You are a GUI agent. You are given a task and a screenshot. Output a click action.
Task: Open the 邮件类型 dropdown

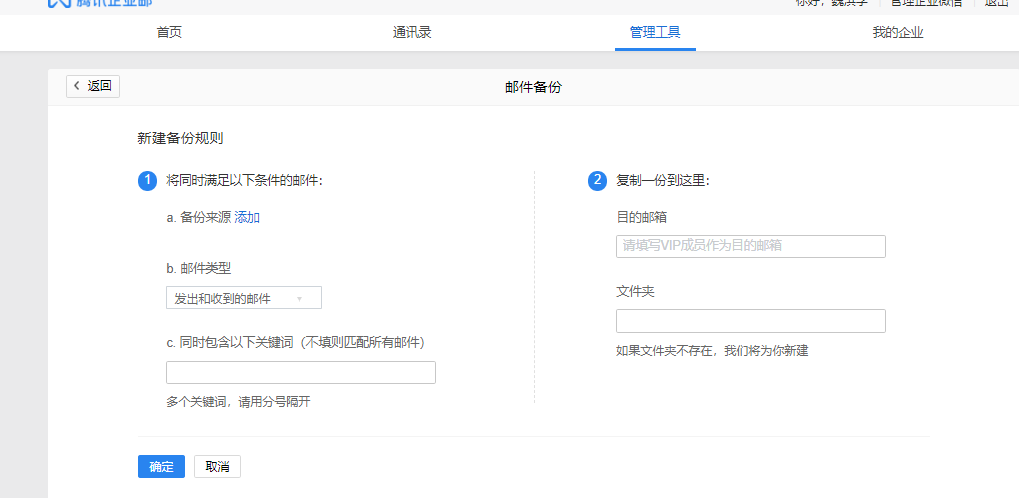(x=243, y=298)
